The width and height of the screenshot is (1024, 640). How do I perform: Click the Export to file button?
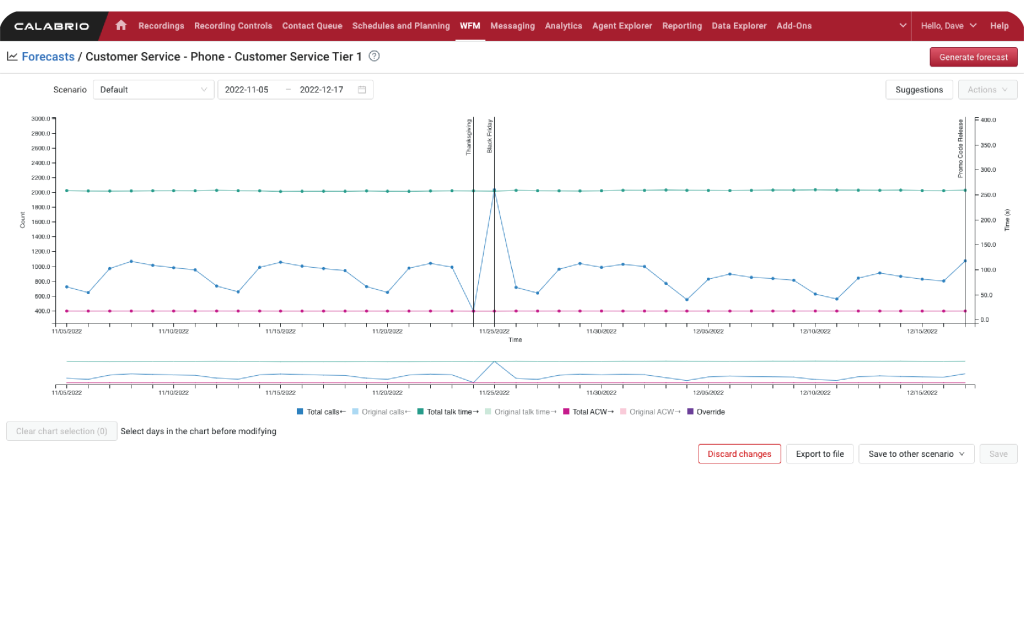click(819, 453)
